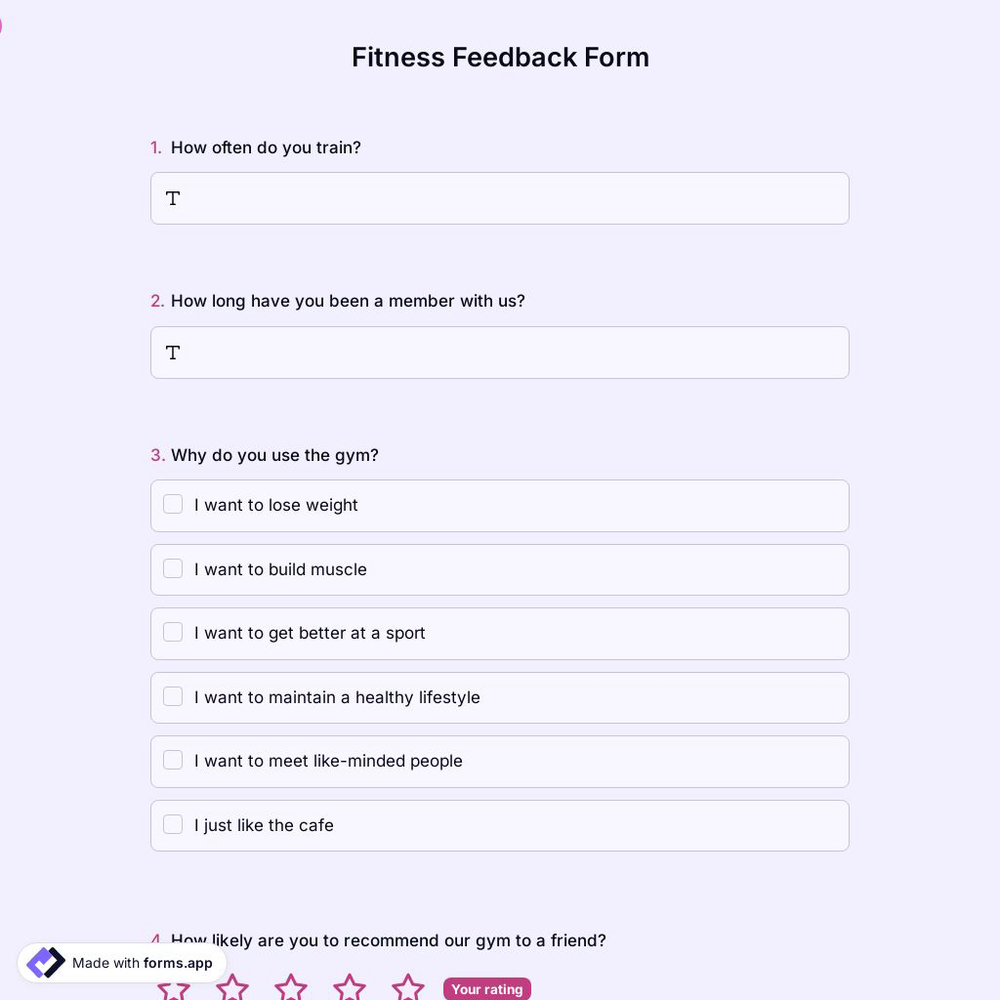Select 'I want to meet like-minded people'
Viewport: 1000px width, 1000px height.
point(172,760)
